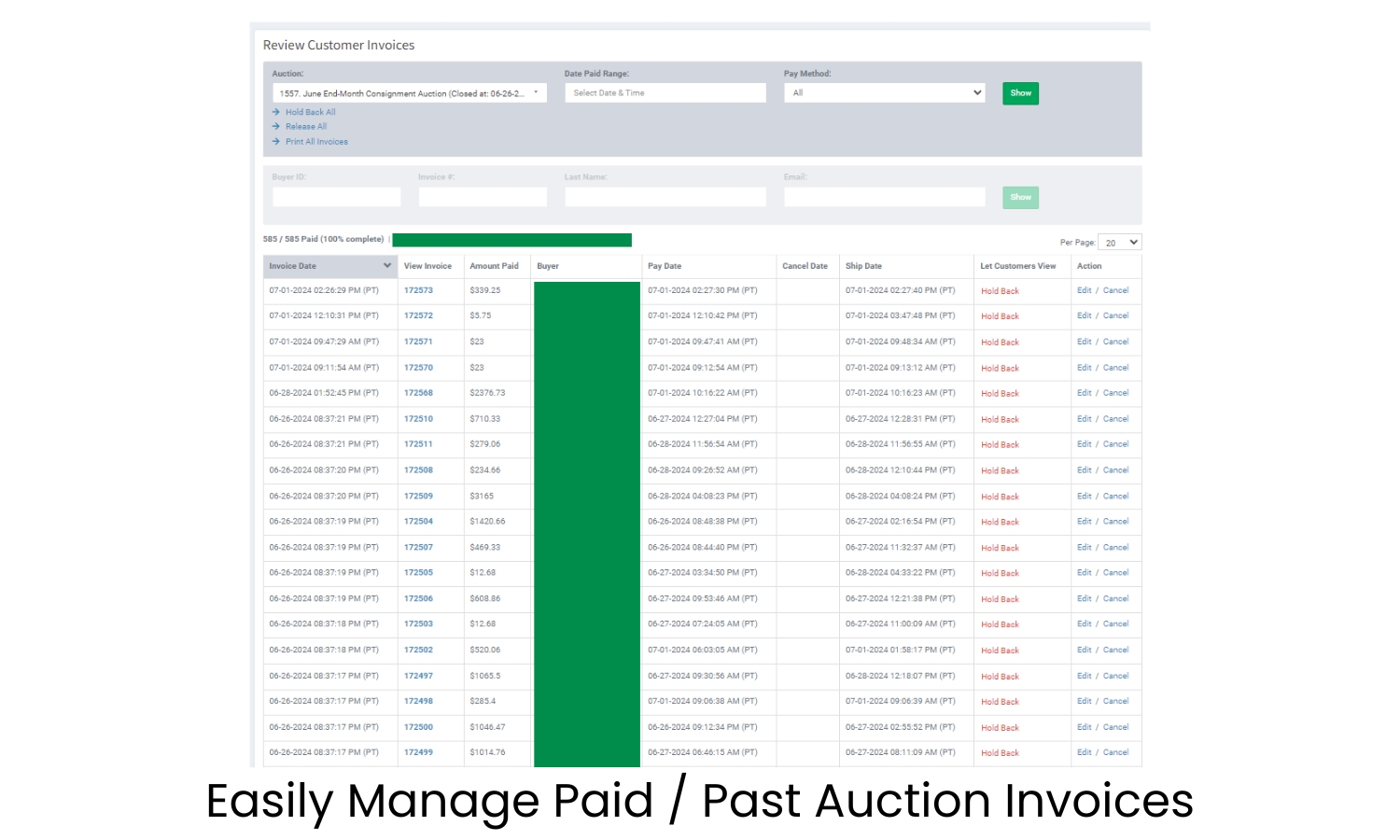Open invoice 172571
1400x840 pixels.
click(x=418, y=342)
